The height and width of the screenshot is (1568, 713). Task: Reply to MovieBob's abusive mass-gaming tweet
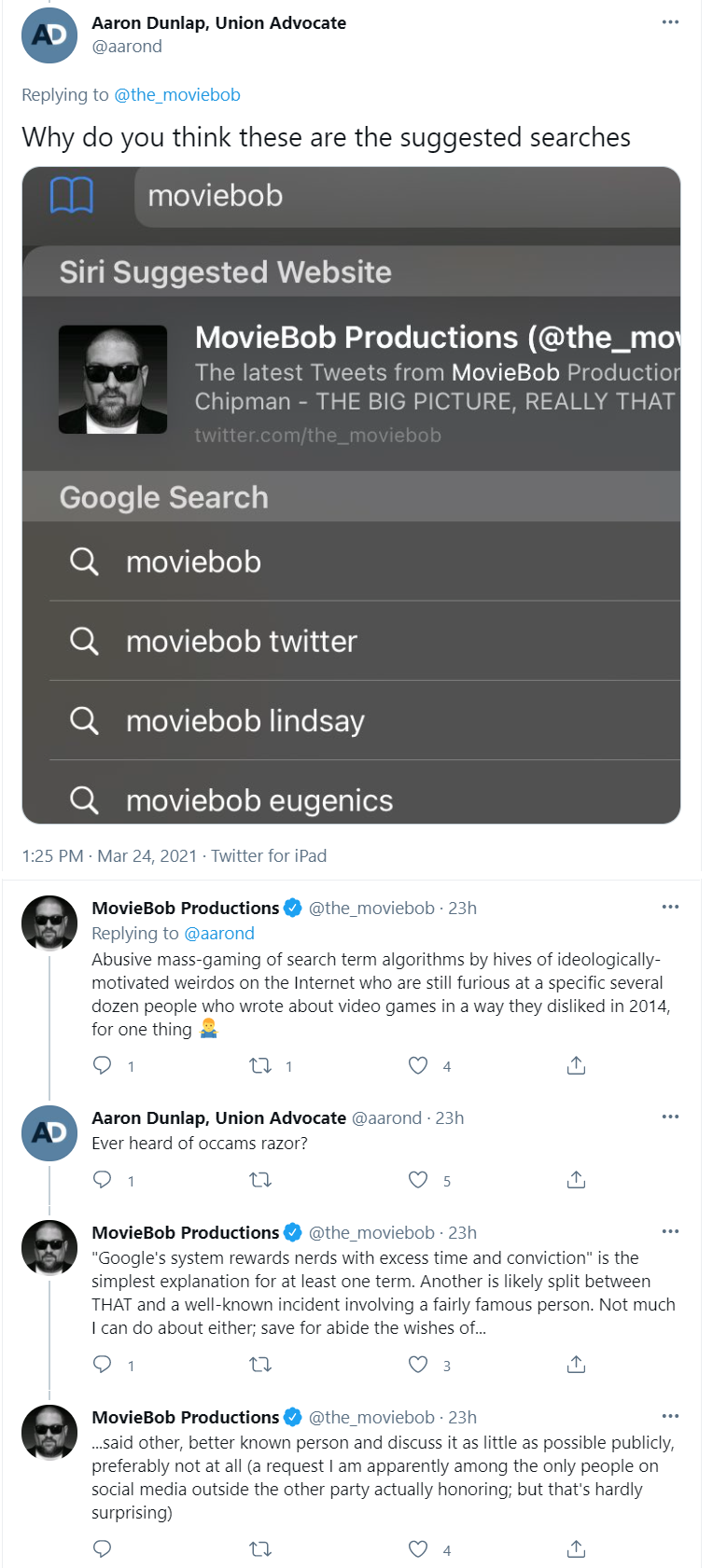point(103,1065)
